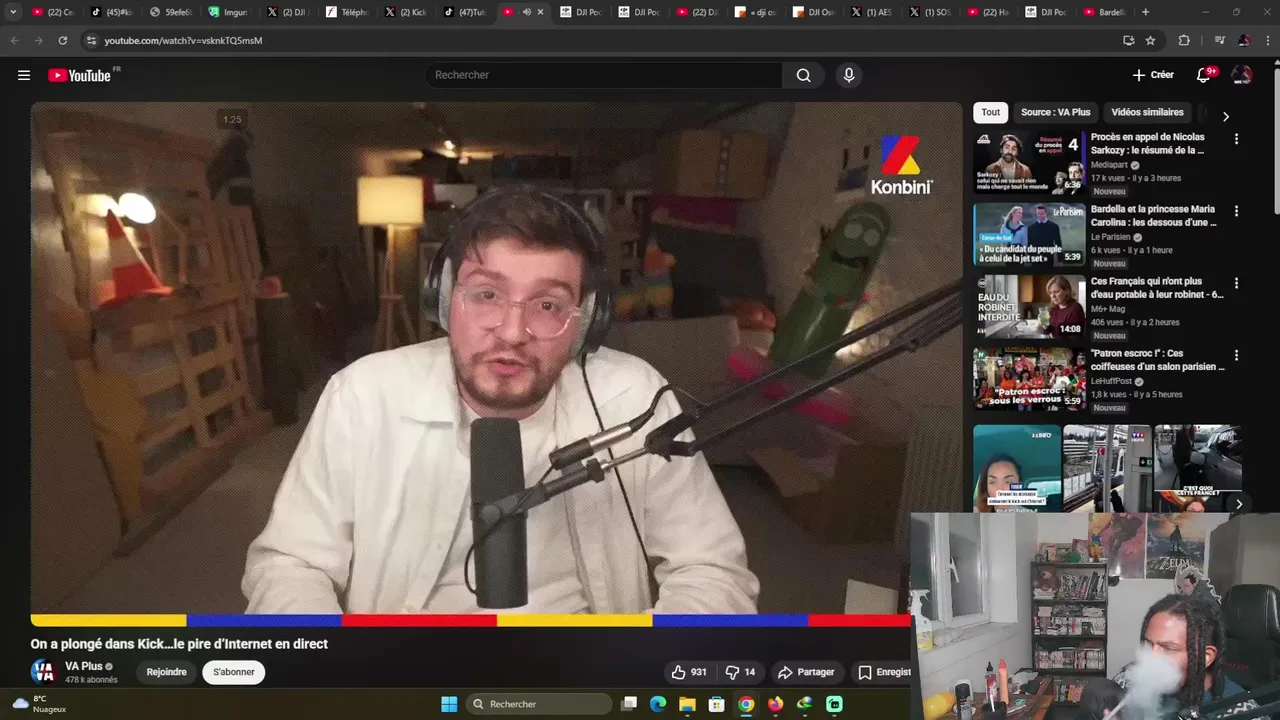
Task: Click the Konbini logo watermark in video
Action: [x=901, y=165]
